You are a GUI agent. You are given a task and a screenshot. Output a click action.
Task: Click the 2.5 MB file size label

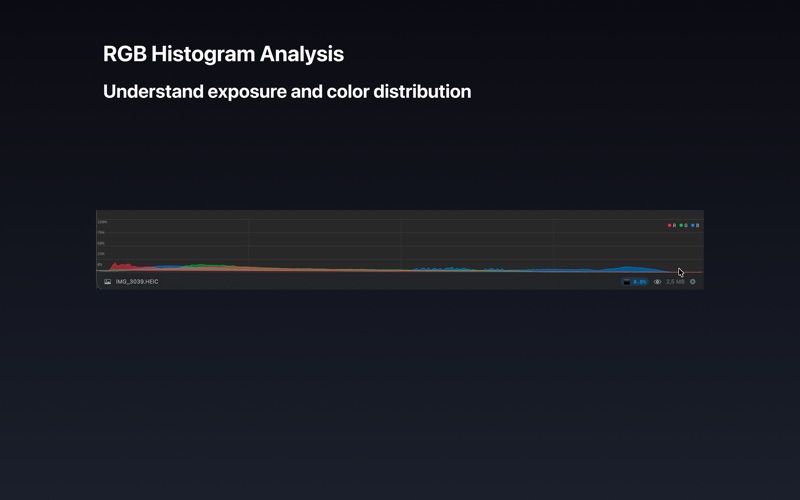pyautogui.click(x=675, y=282)
